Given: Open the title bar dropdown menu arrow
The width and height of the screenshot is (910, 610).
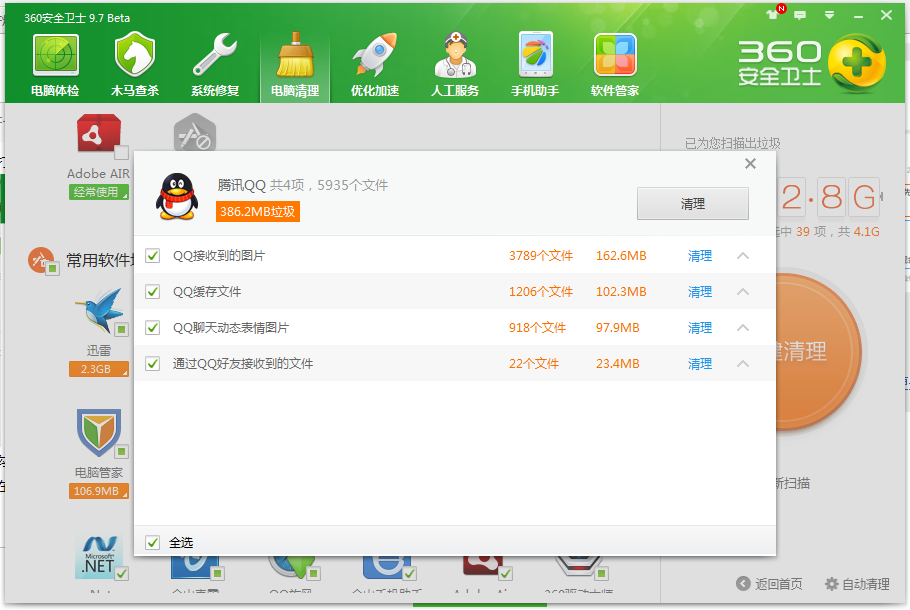Looking at the screenshot, I should pyautogui.click(x=829, y=15).
